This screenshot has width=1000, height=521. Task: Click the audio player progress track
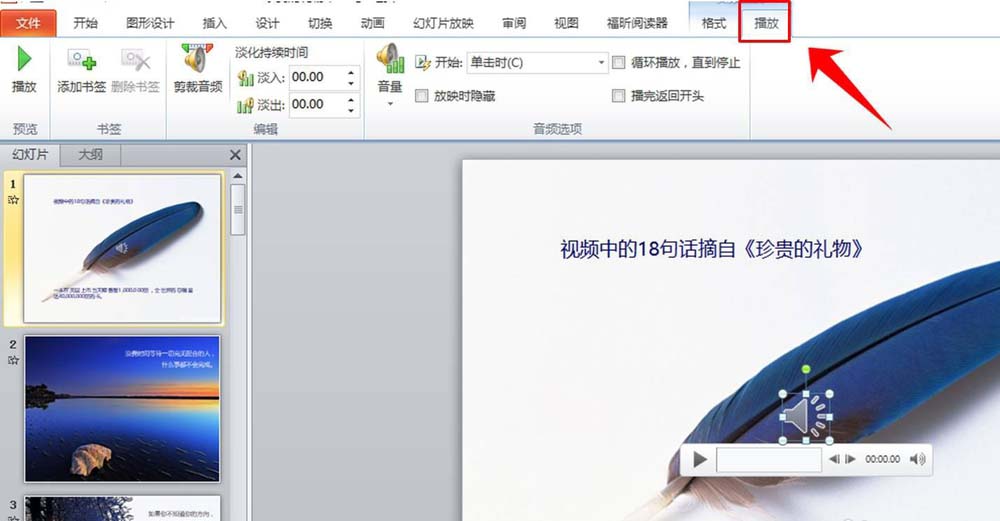click(x=768, y=459)
